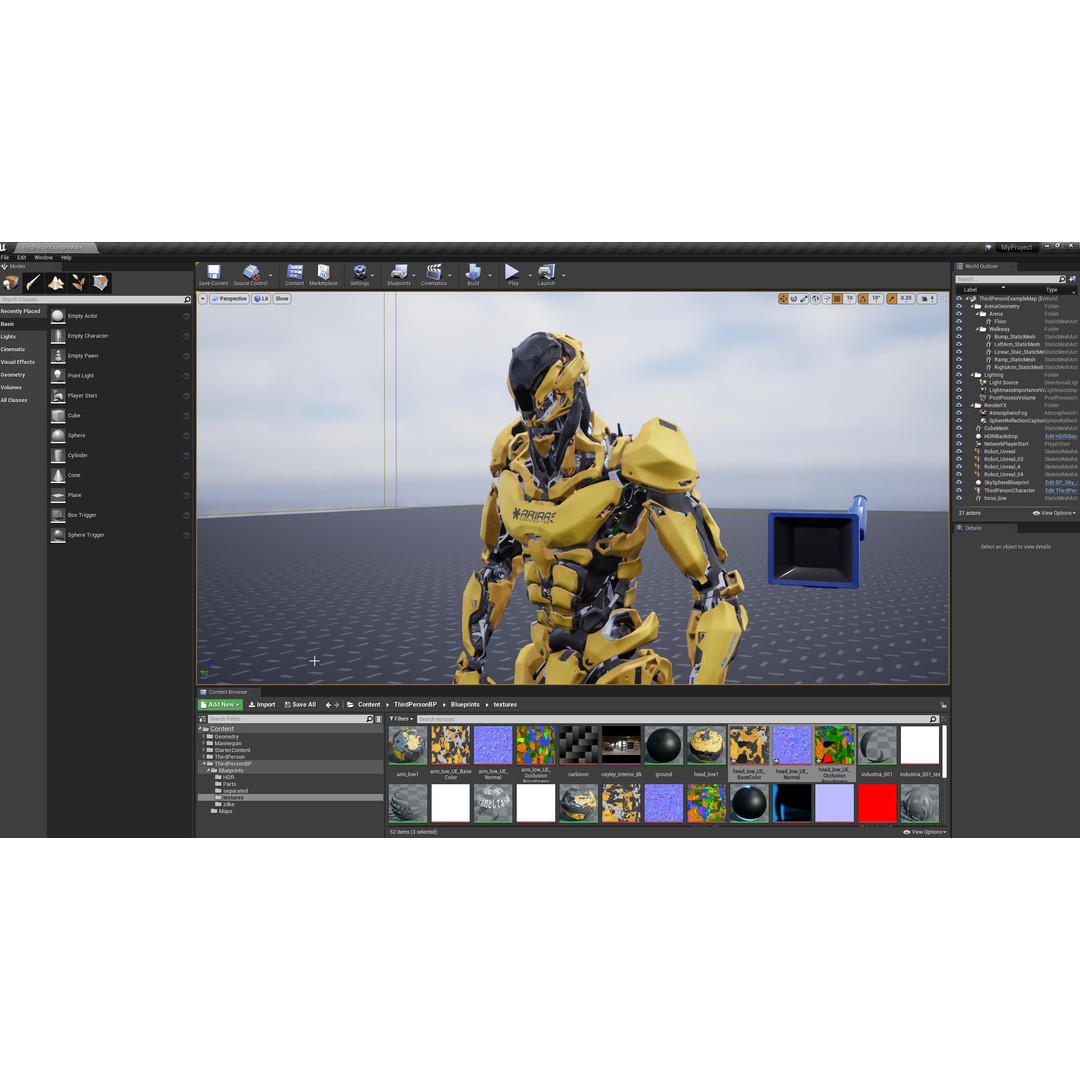Open the Marketplace toolbar button
This screenshot has height=1080, width=1080.
click(323, 275)
